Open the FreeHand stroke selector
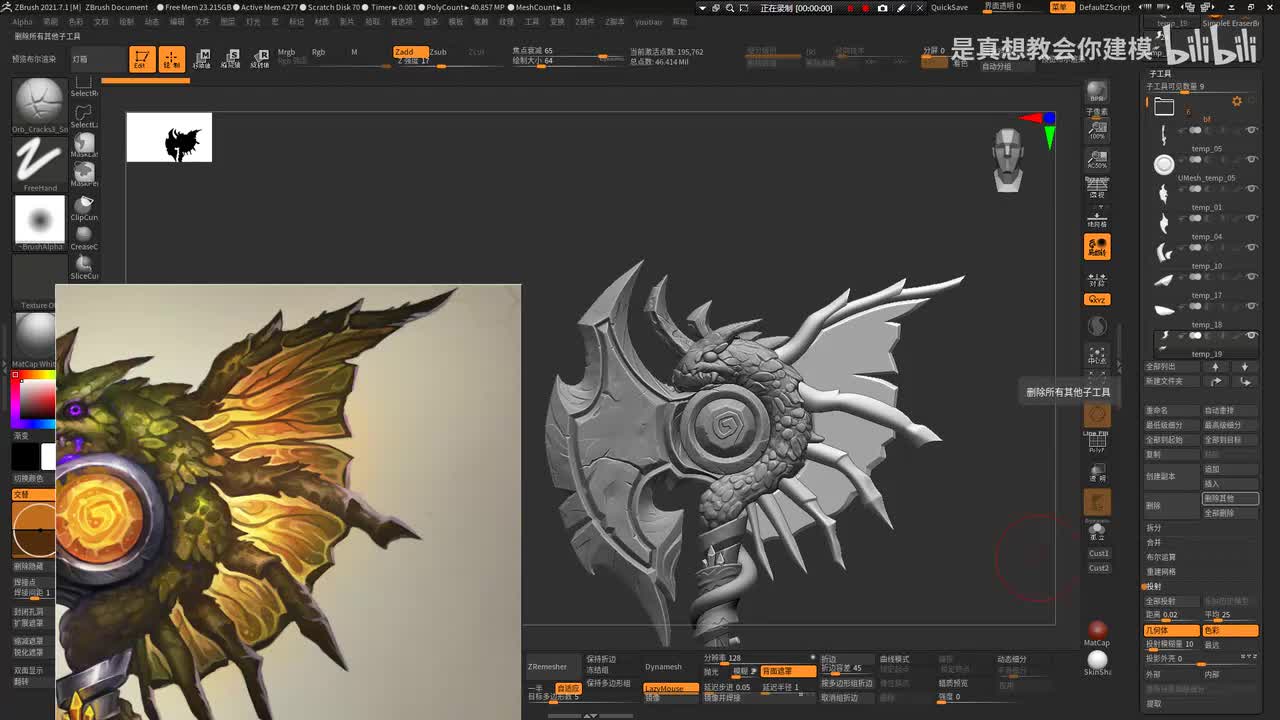 tap(40, 163)
